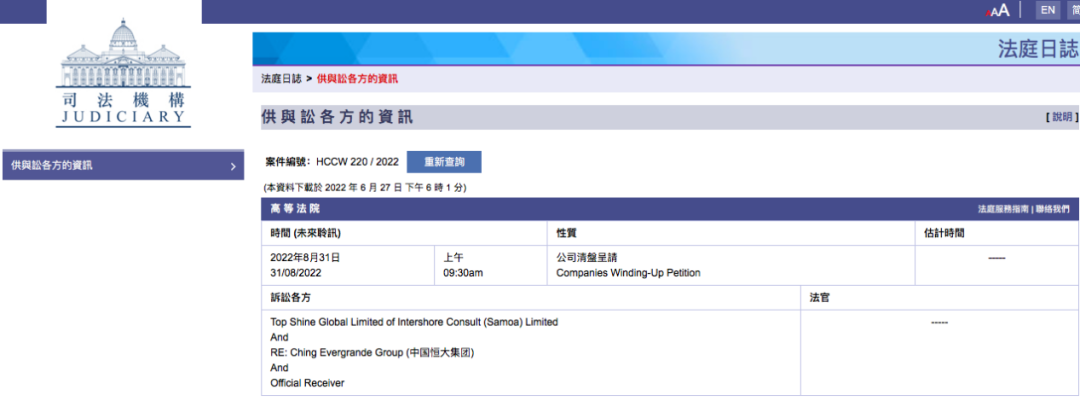Open the 說明 help link
This screenshot has width=1080, height=401.
pyautogui.click(x=1062, y=118)
